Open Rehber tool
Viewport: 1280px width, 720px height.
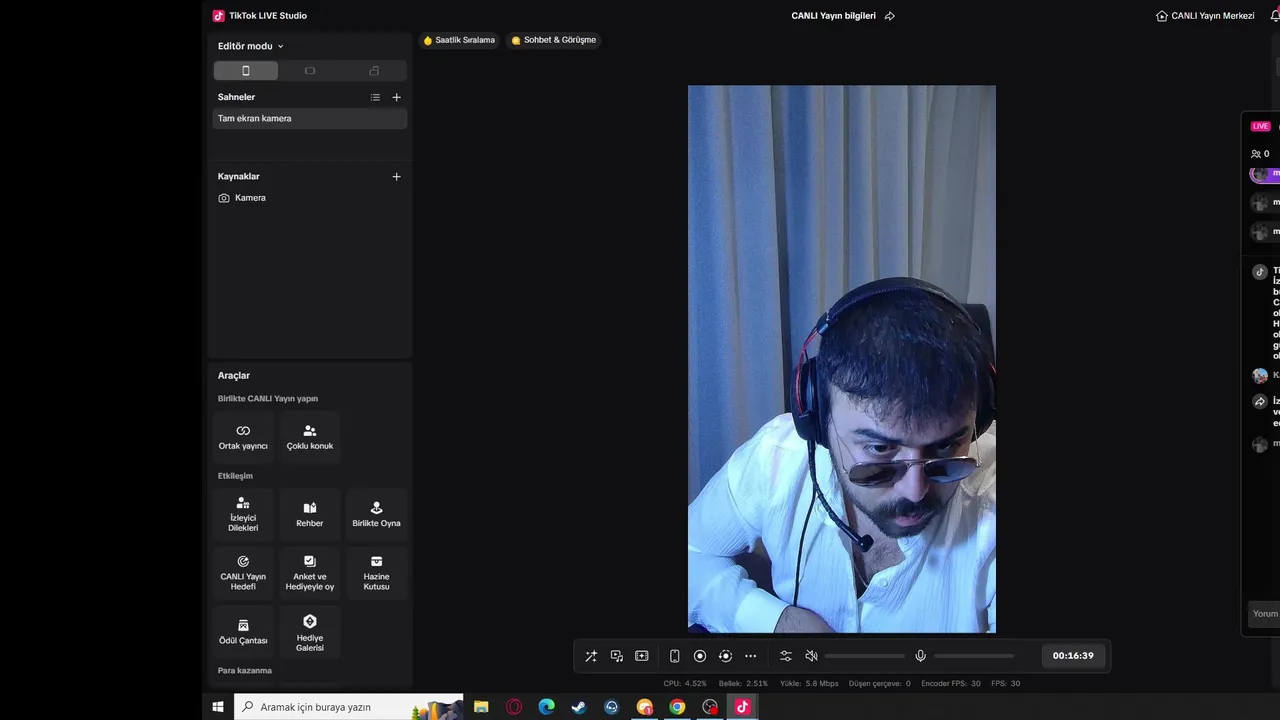[x=310, y=514]
